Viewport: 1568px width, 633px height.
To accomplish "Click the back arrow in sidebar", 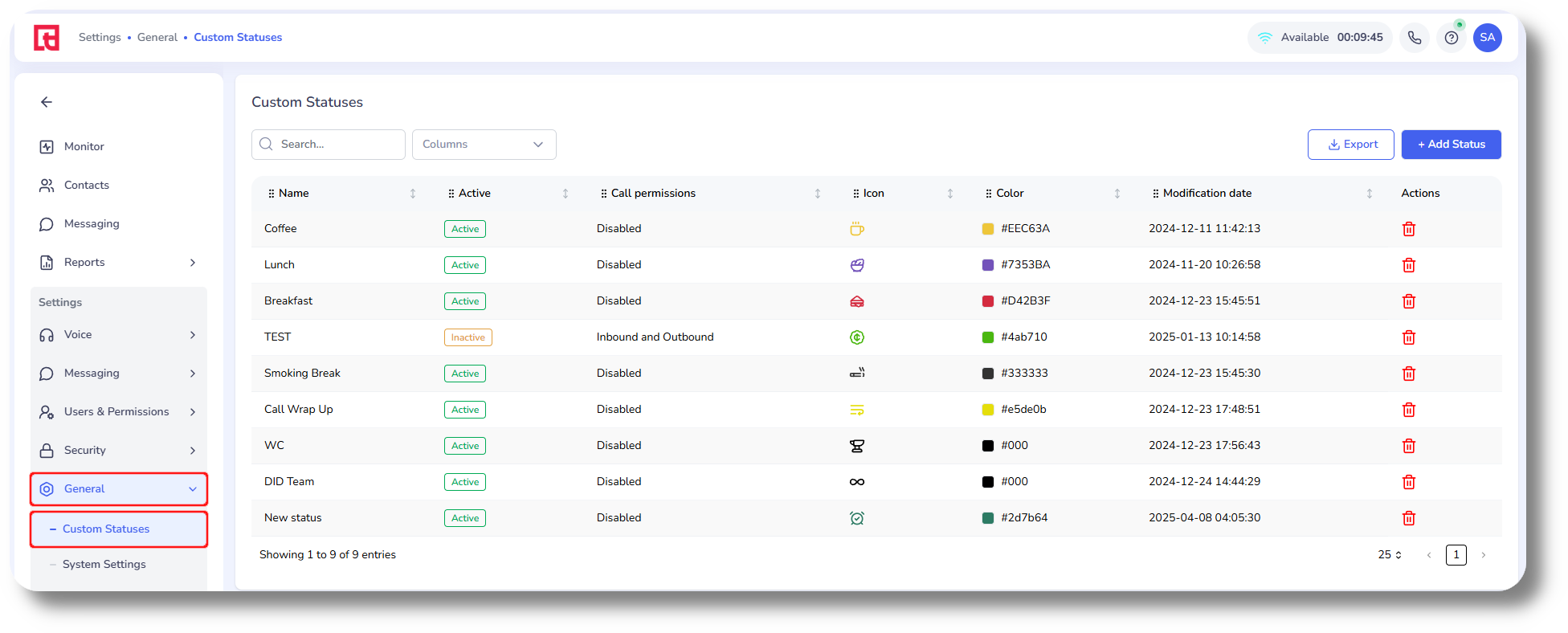I will pos(47,102).
